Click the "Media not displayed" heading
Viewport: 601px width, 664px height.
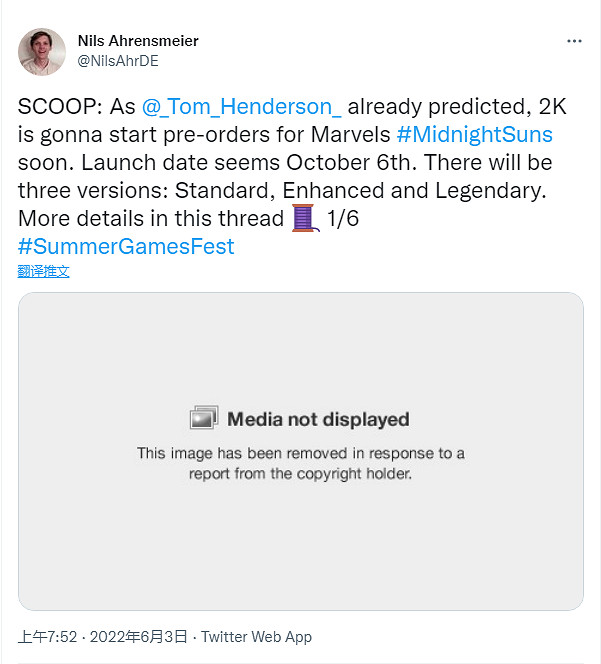click(318, 419)
